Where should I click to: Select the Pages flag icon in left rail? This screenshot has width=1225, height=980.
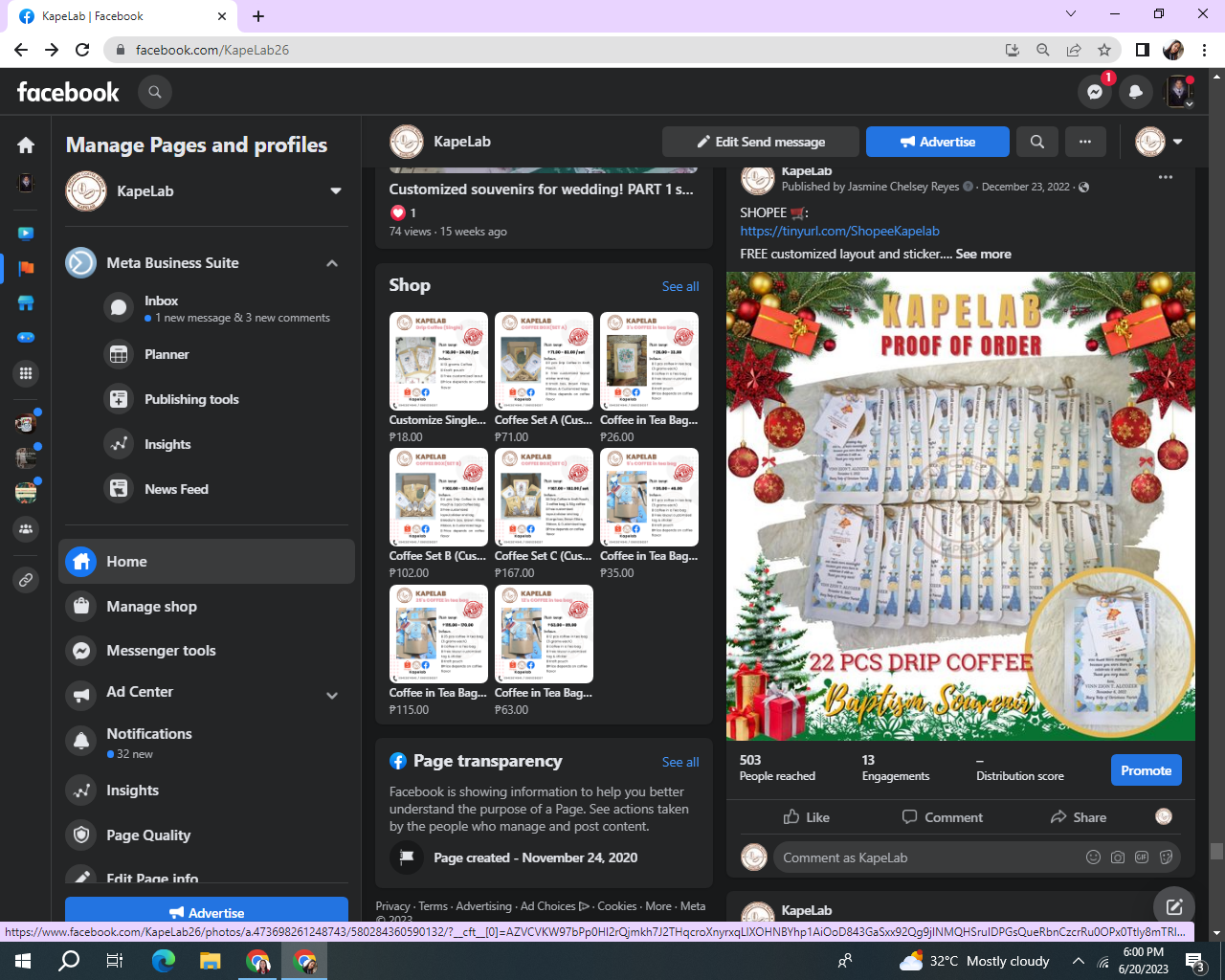click(x=26, y=268)
